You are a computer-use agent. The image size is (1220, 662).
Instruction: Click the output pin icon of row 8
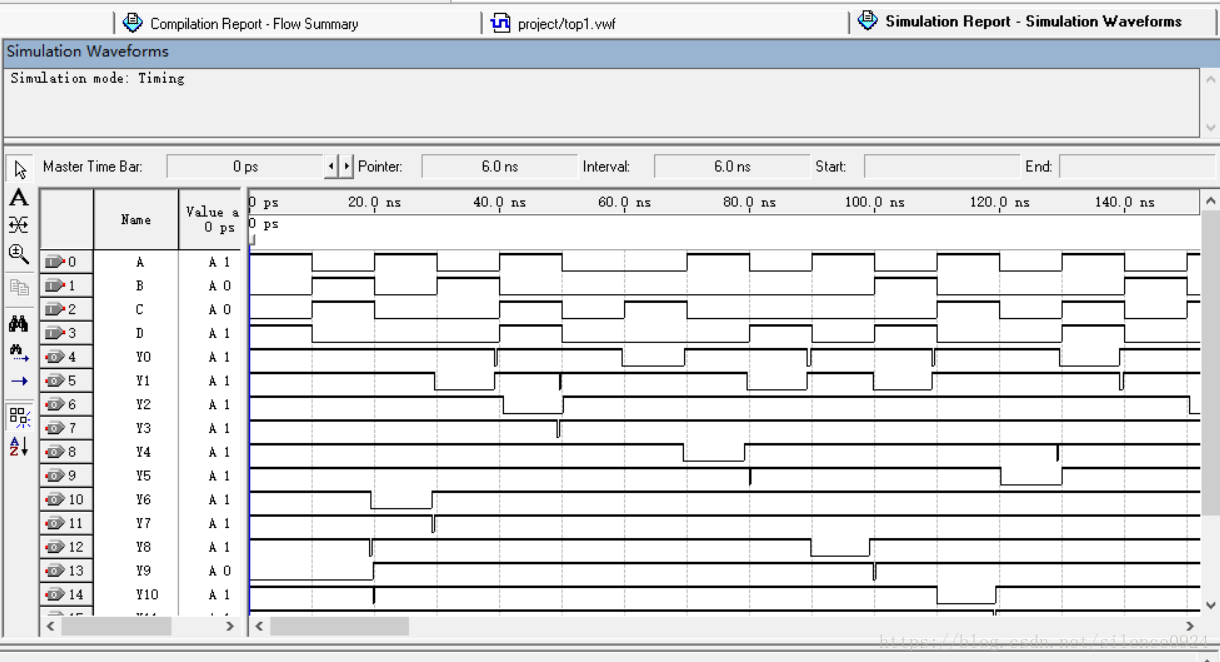point(55,452)
